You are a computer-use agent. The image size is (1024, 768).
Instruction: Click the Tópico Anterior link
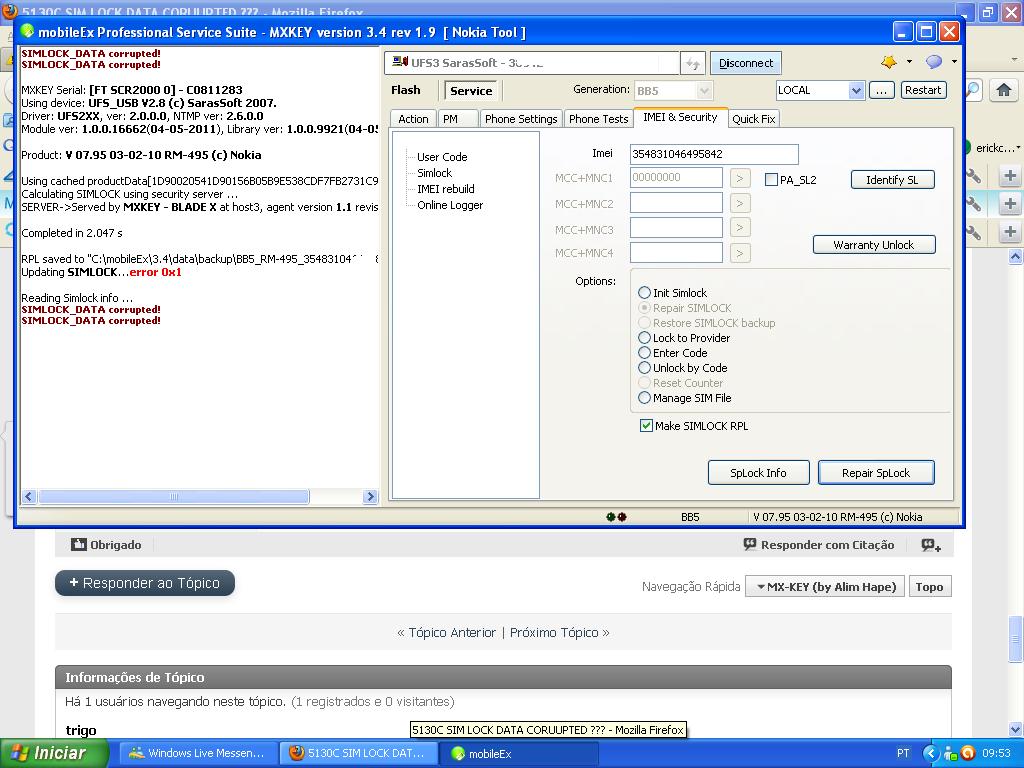(x=452, y=632)
